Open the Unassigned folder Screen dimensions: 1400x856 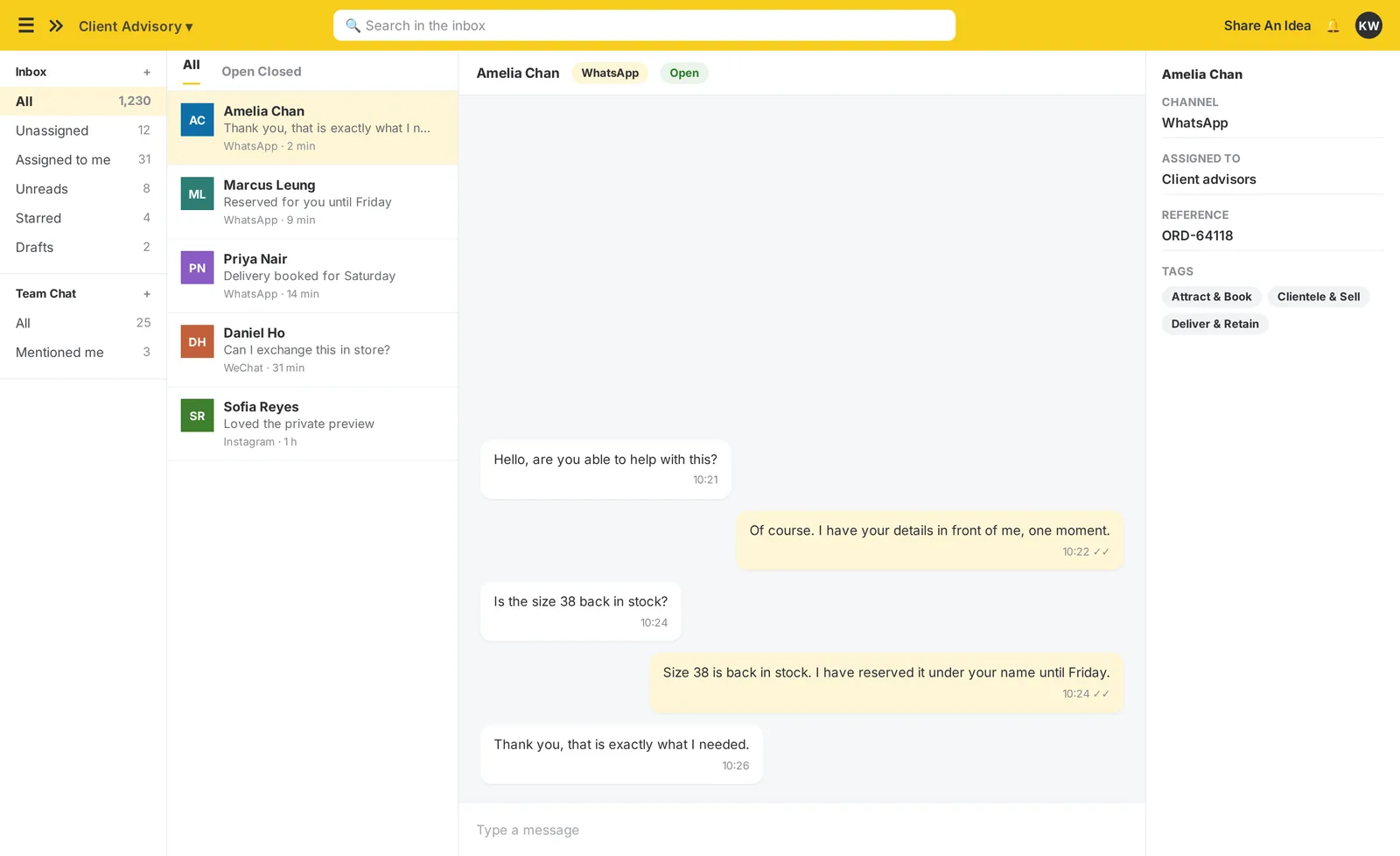pos(83,130)
